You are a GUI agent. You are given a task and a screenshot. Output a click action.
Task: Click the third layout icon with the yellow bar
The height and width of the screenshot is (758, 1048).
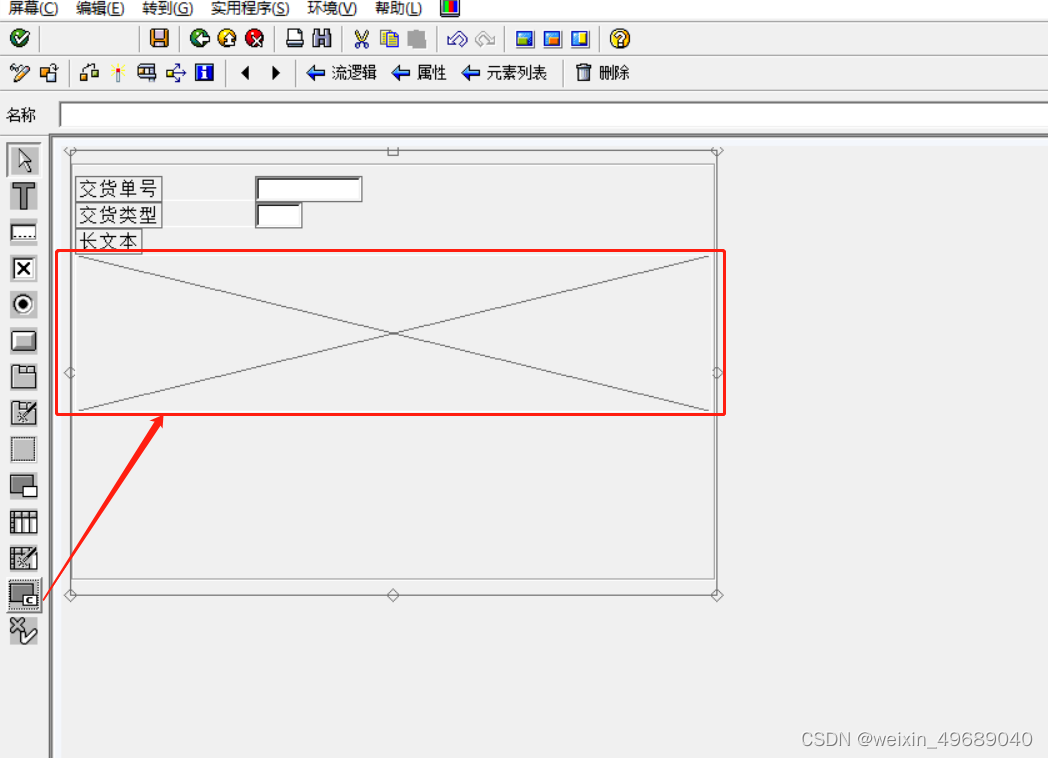tap(580, 38)
